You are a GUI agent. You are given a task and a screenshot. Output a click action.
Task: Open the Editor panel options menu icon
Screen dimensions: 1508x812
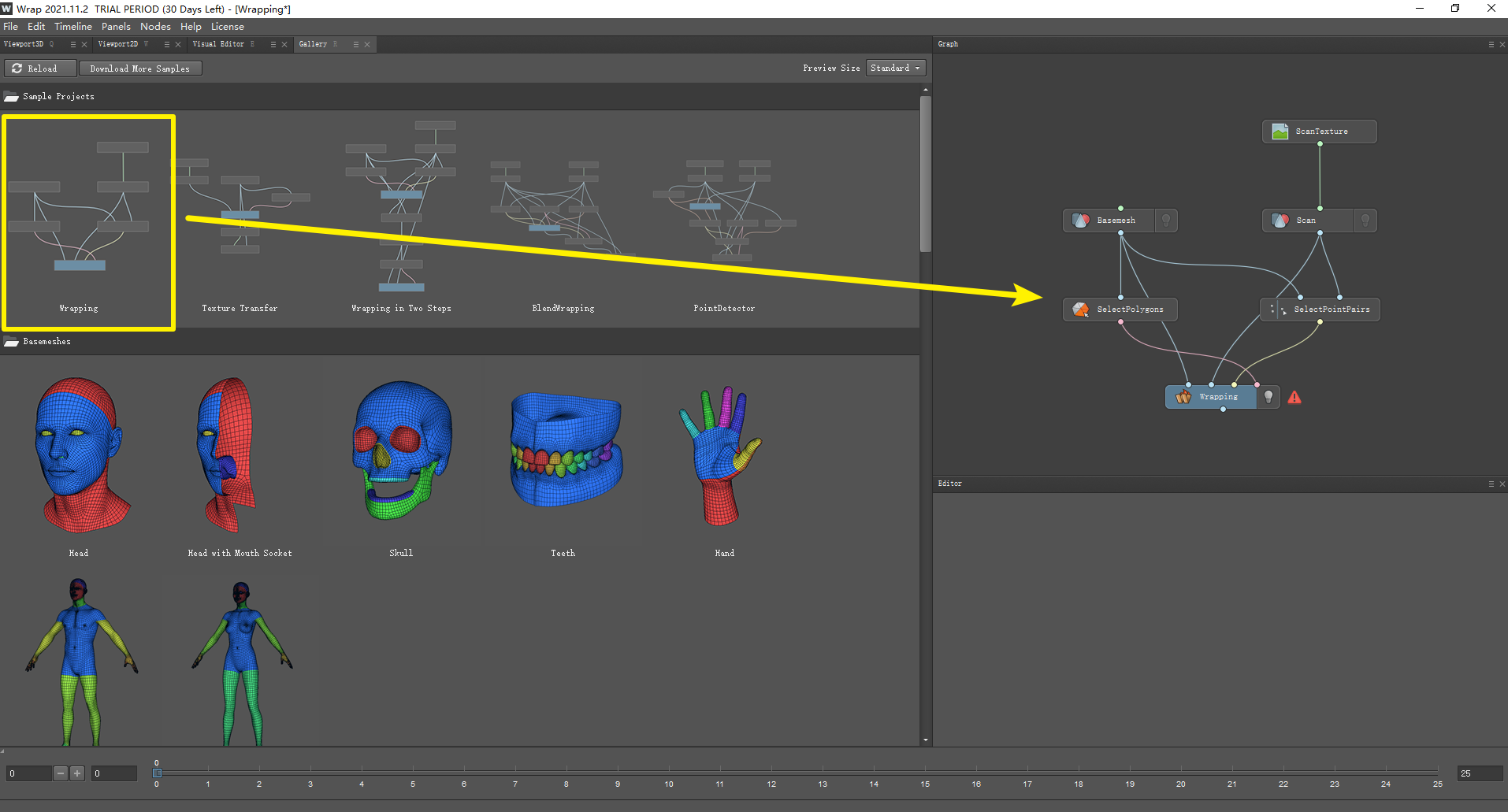pos(1491,484)
